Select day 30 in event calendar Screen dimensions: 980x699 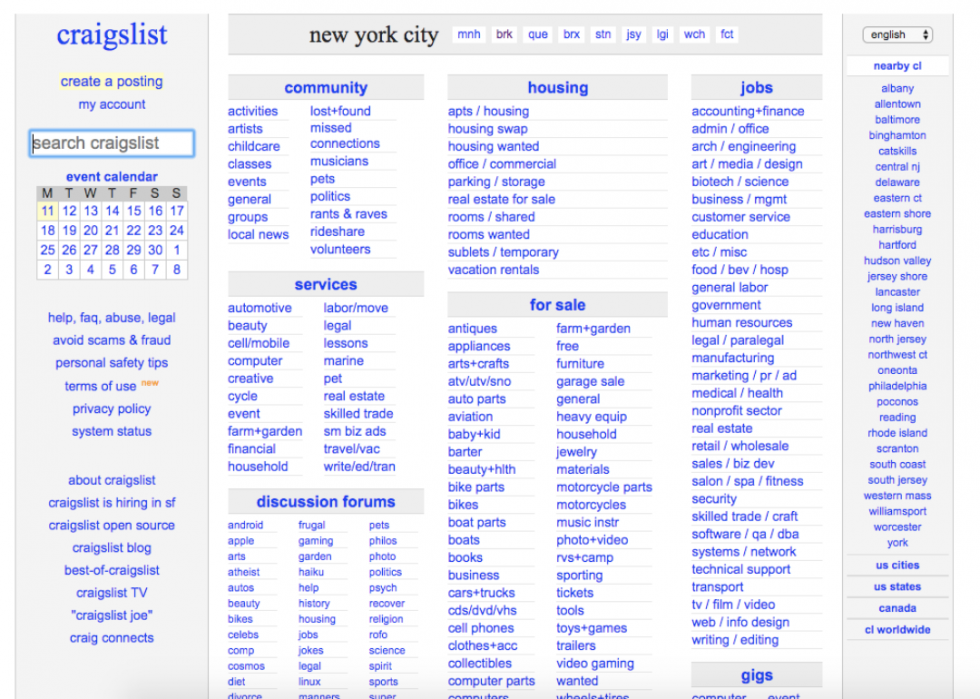coord(155,250)
